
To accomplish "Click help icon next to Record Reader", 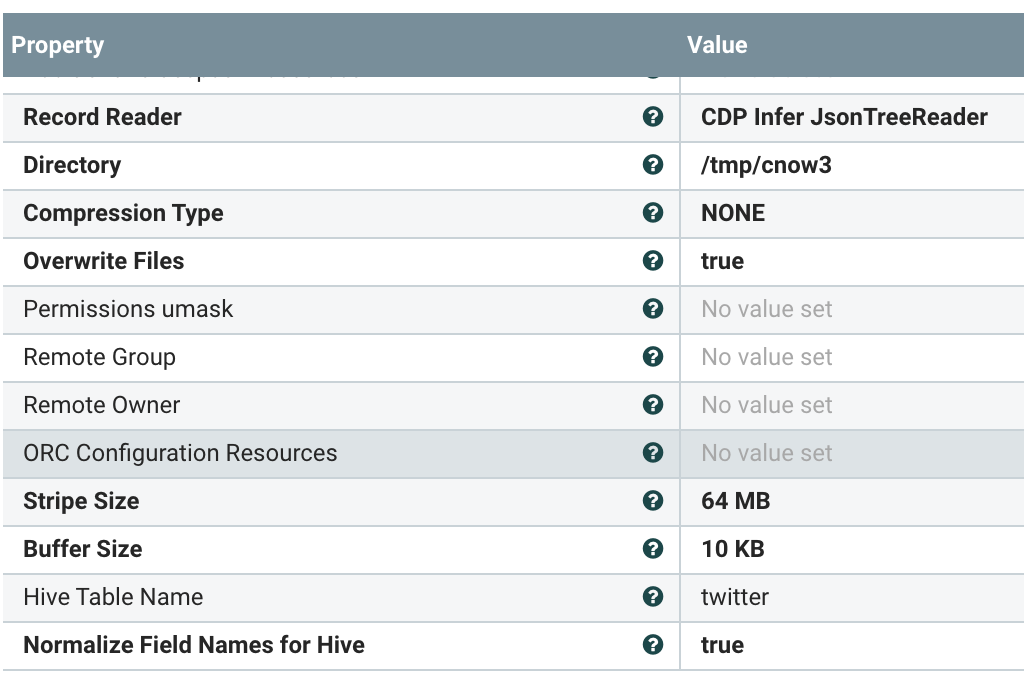I will pos(653,117).
